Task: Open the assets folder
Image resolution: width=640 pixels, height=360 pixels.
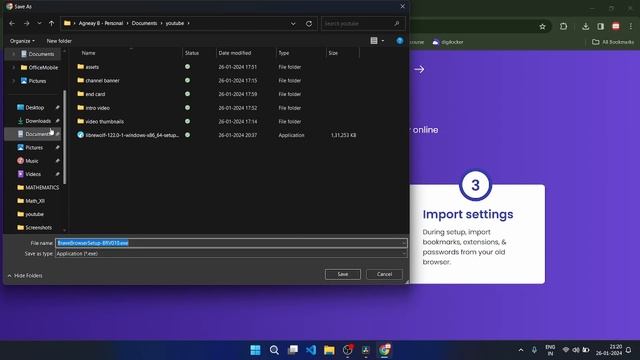Action: [x=92, y=67]
